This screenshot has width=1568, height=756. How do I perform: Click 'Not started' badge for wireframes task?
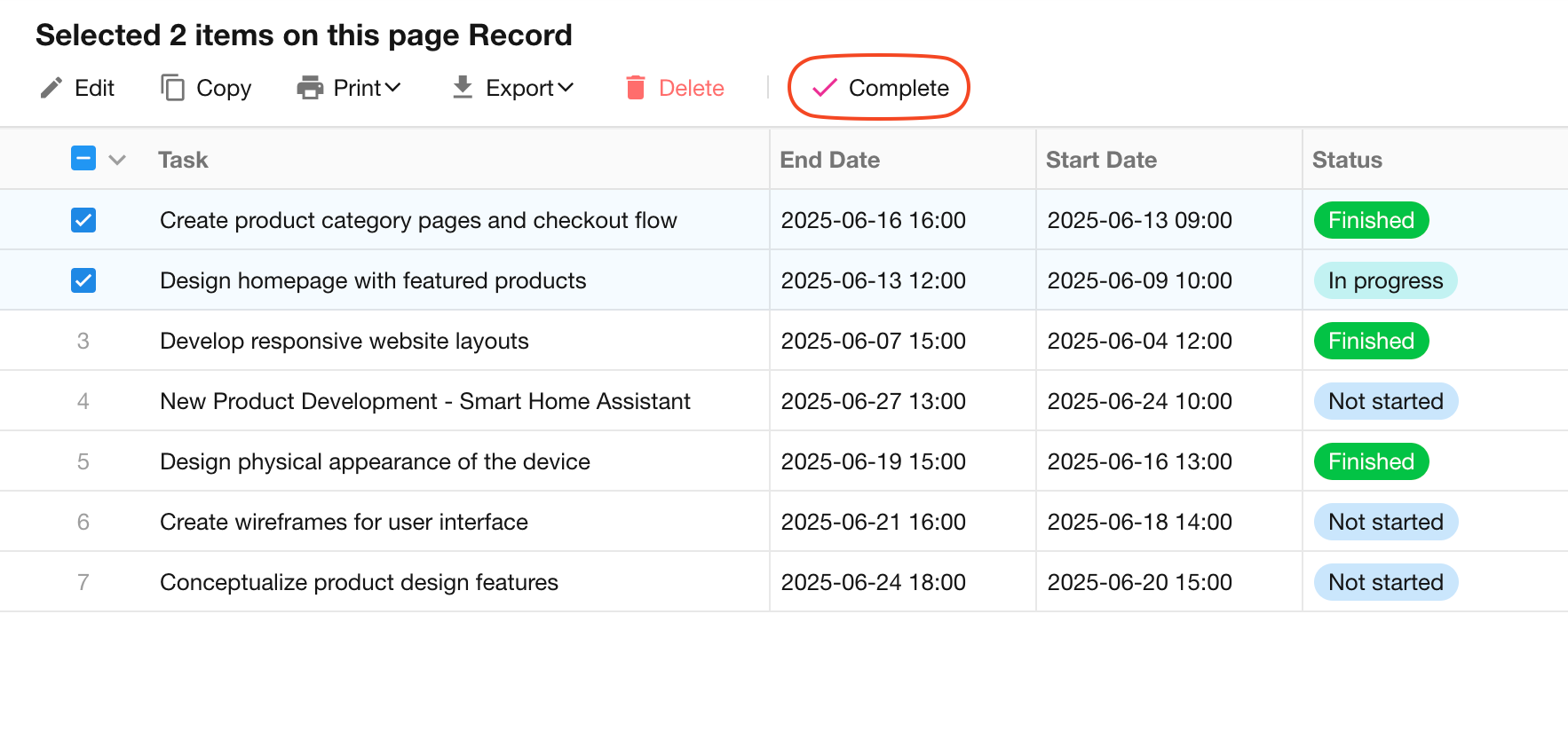(1385, 522)
